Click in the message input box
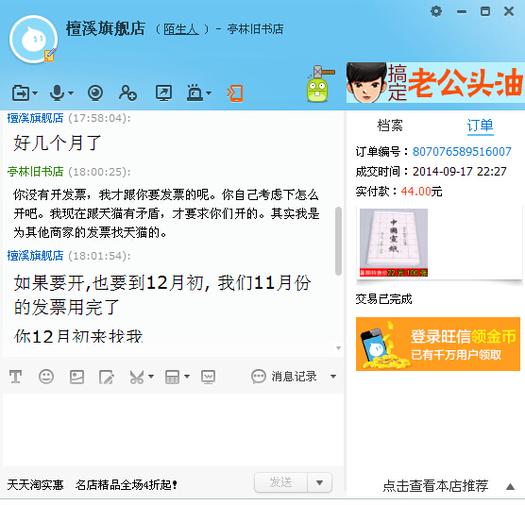The width and height of the screenshot is (525, 505). pyautogui.click(x=172, y=429)
